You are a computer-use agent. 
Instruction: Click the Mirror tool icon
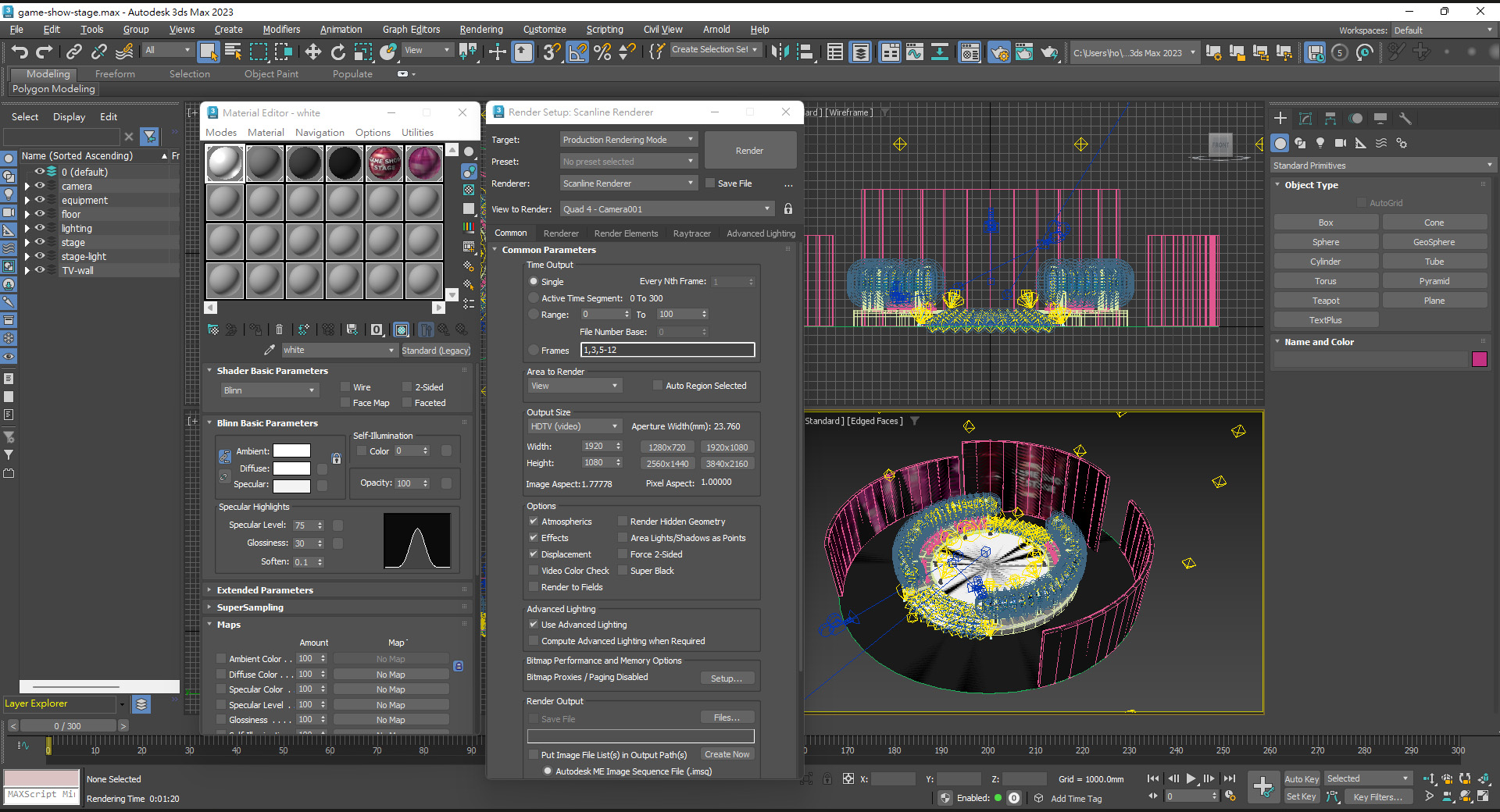[x=780, y=52]
